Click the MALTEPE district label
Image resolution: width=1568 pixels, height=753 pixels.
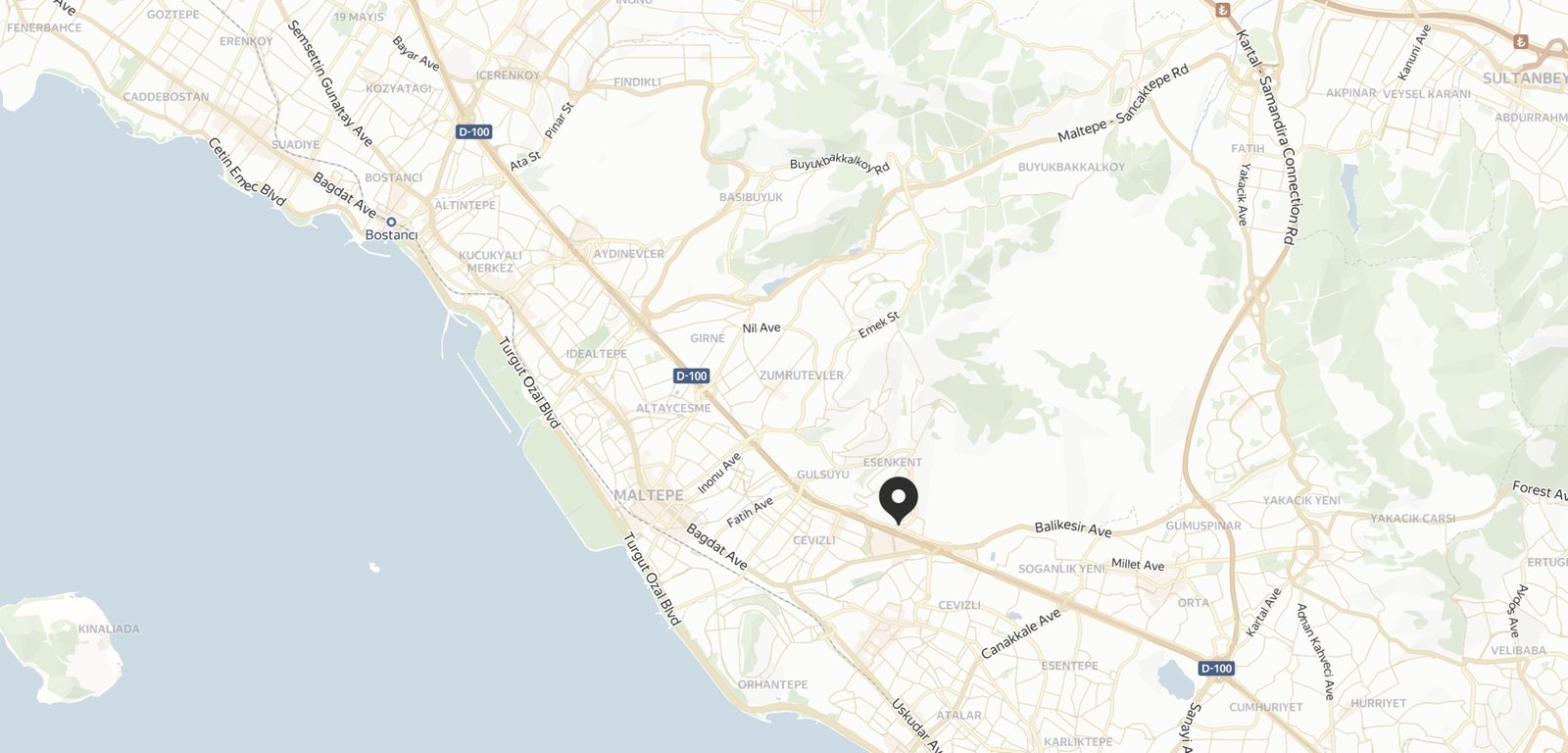[x=649, y=495]
